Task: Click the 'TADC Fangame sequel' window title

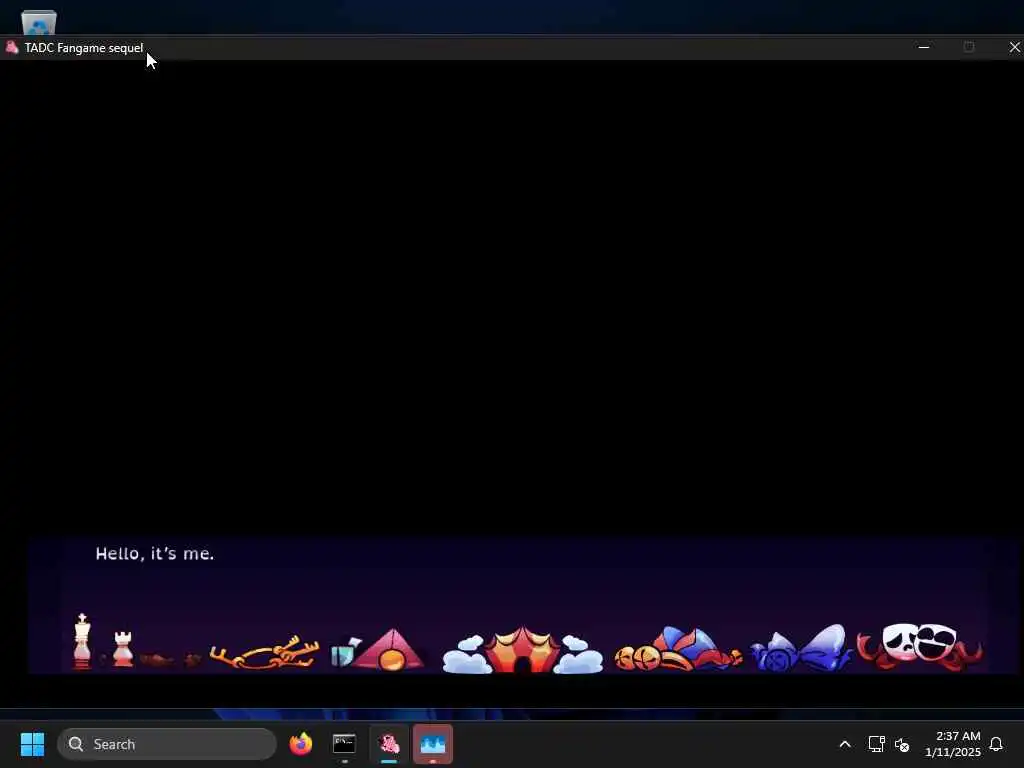Action: tap(84, 48)
